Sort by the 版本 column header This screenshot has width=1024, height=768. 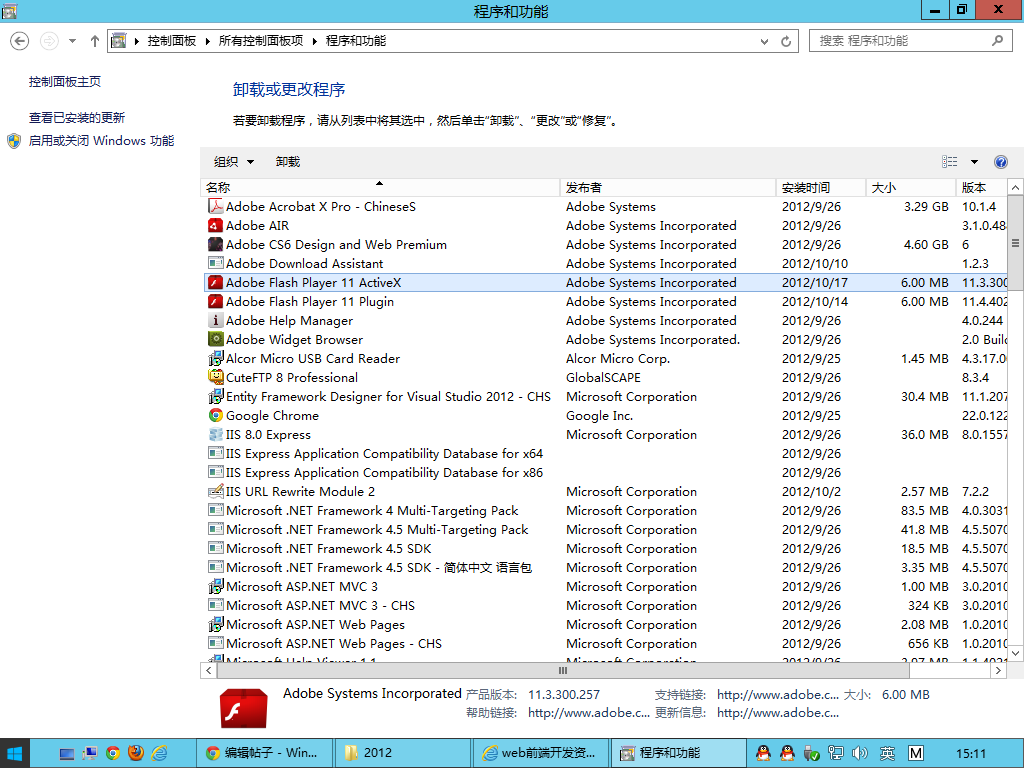pos(982,187)
